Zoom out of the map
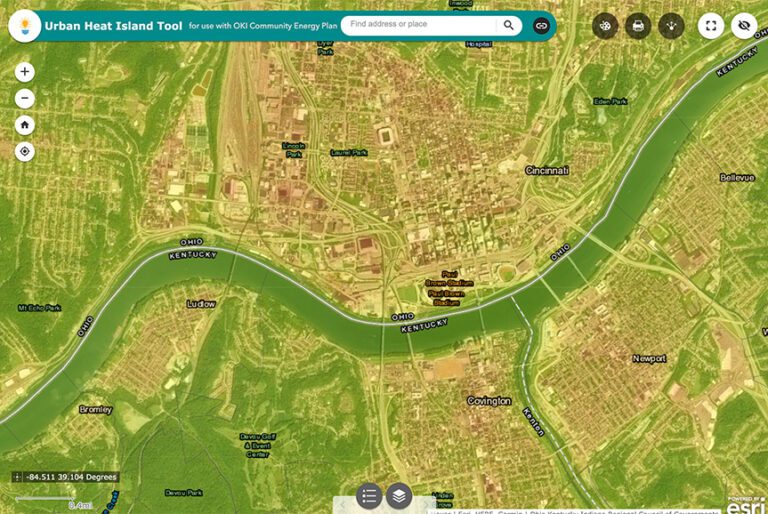This screenshot has height=514, width=768. coord(25,98)
